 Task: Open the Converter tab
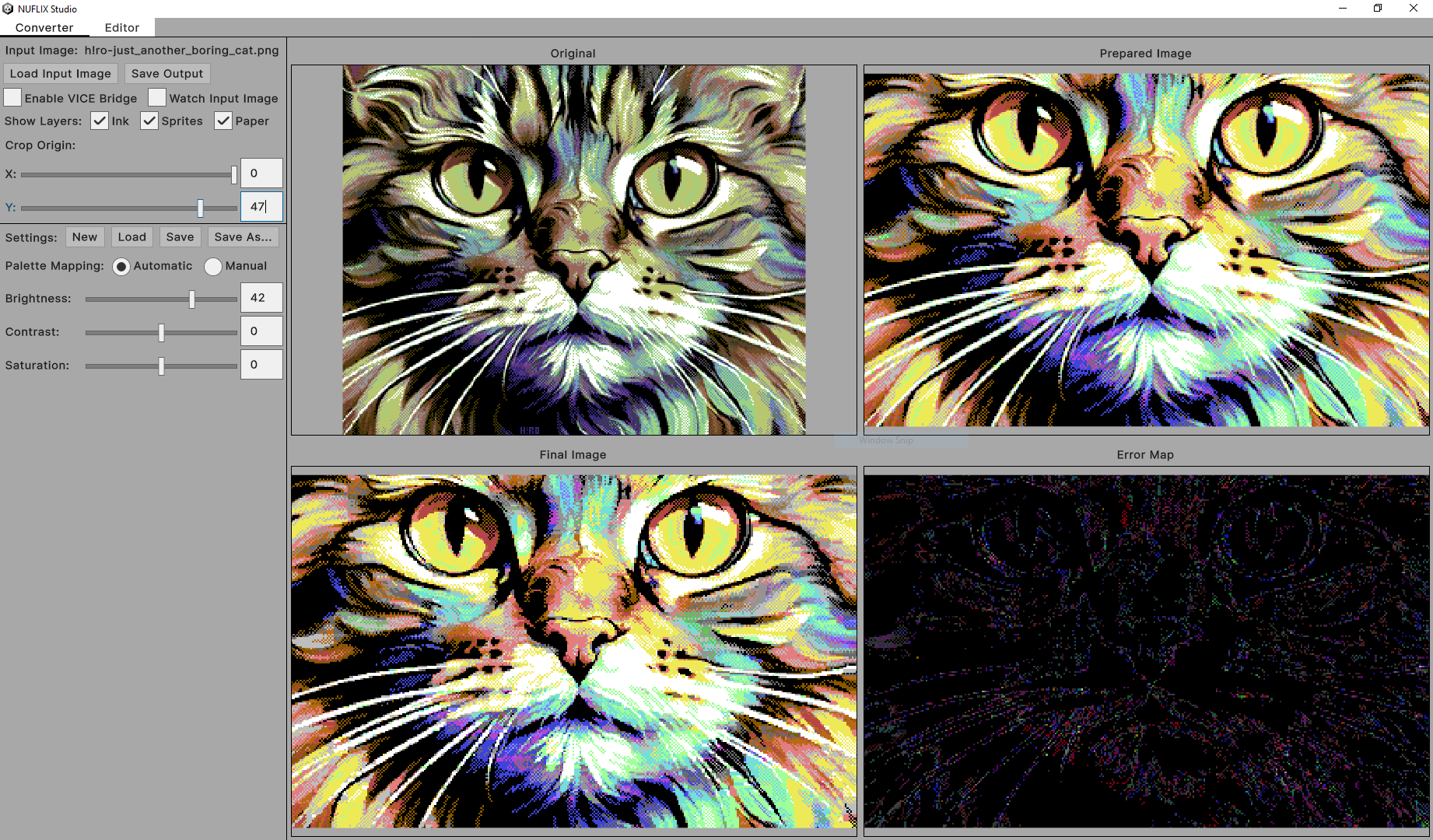pos(44,27)
